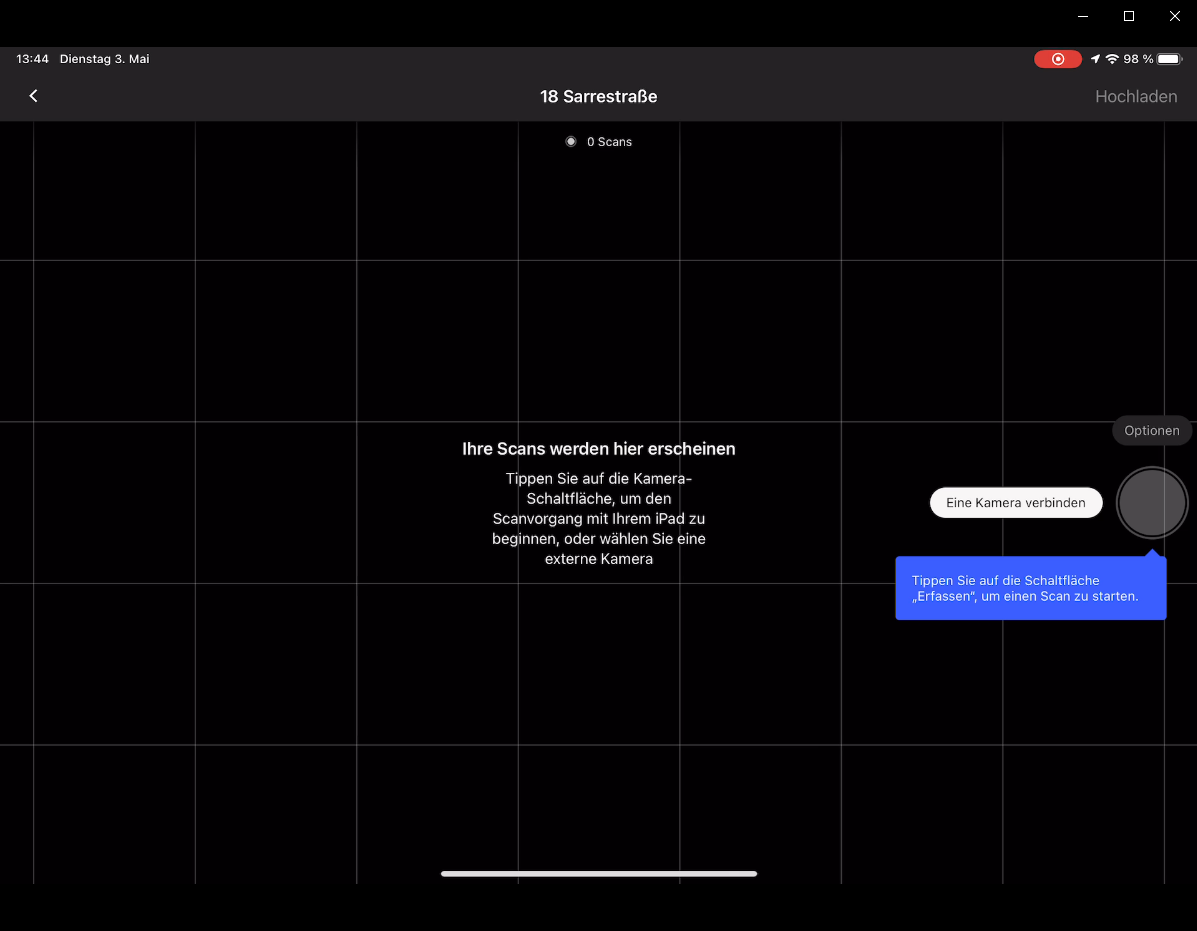Click the red screen recording indicator
1197x931 pixels.
pos(1057,59)
